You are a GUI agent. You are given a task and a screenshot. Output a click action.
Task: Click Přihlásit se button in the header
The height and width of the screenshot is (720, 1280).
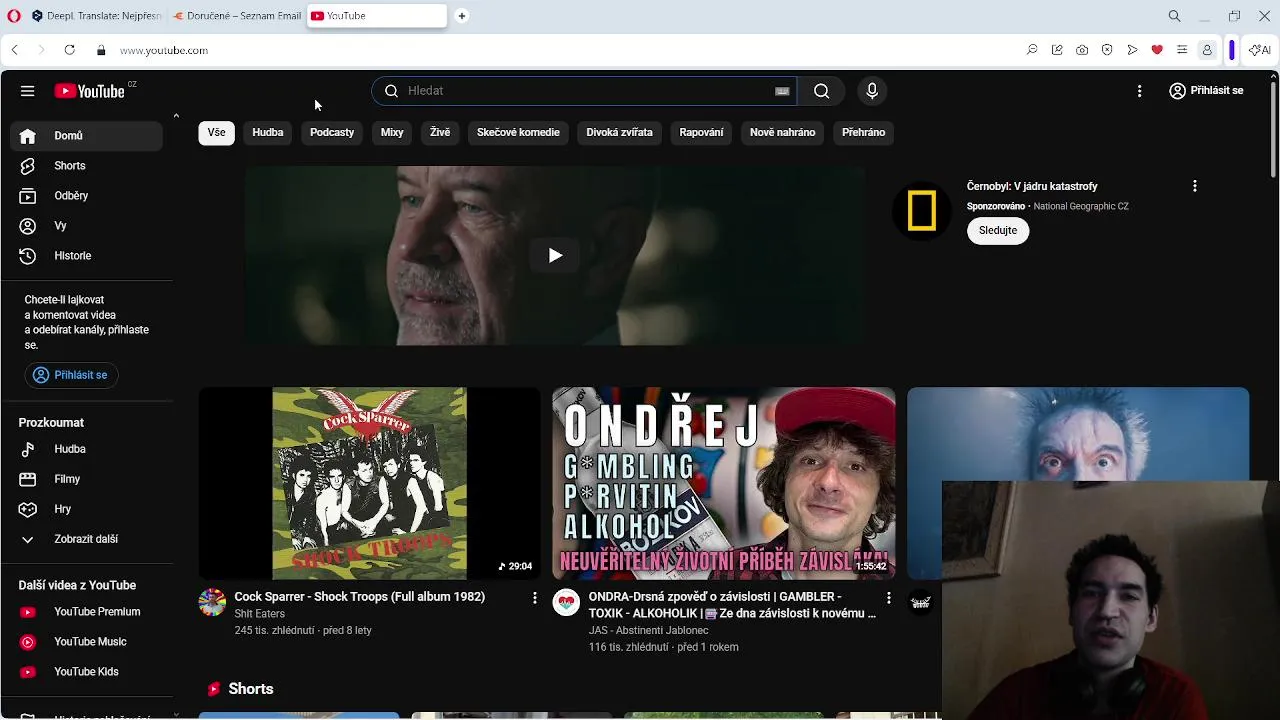[x=1206, y=91]
